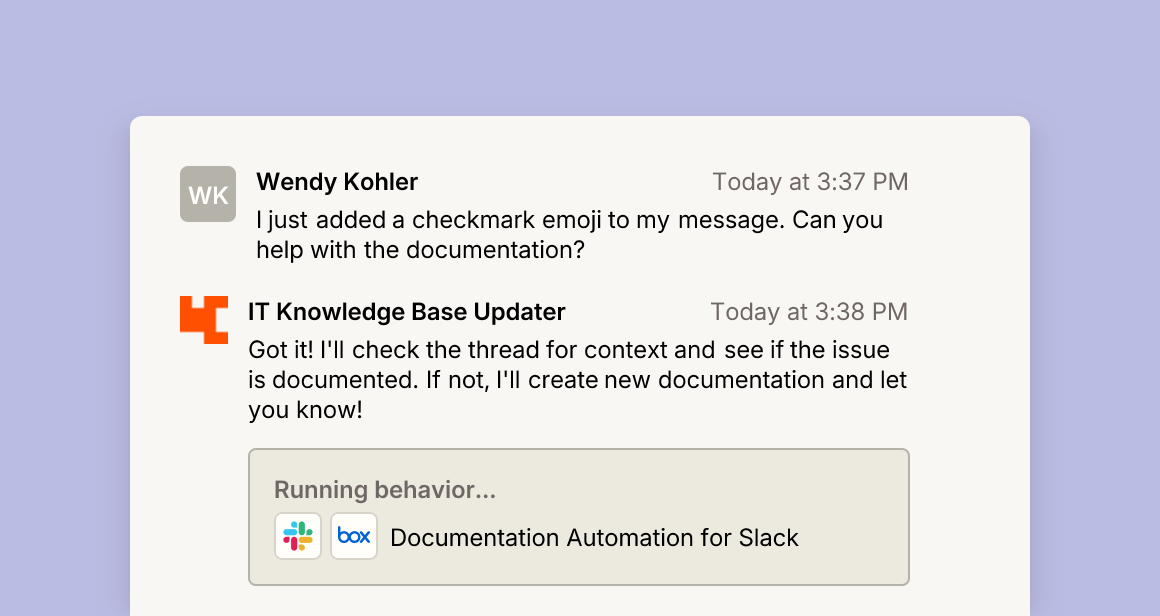Viewport: 1160px width, 616px height.
Task: Click the Box icon in running behavior card
Action: 354,536
